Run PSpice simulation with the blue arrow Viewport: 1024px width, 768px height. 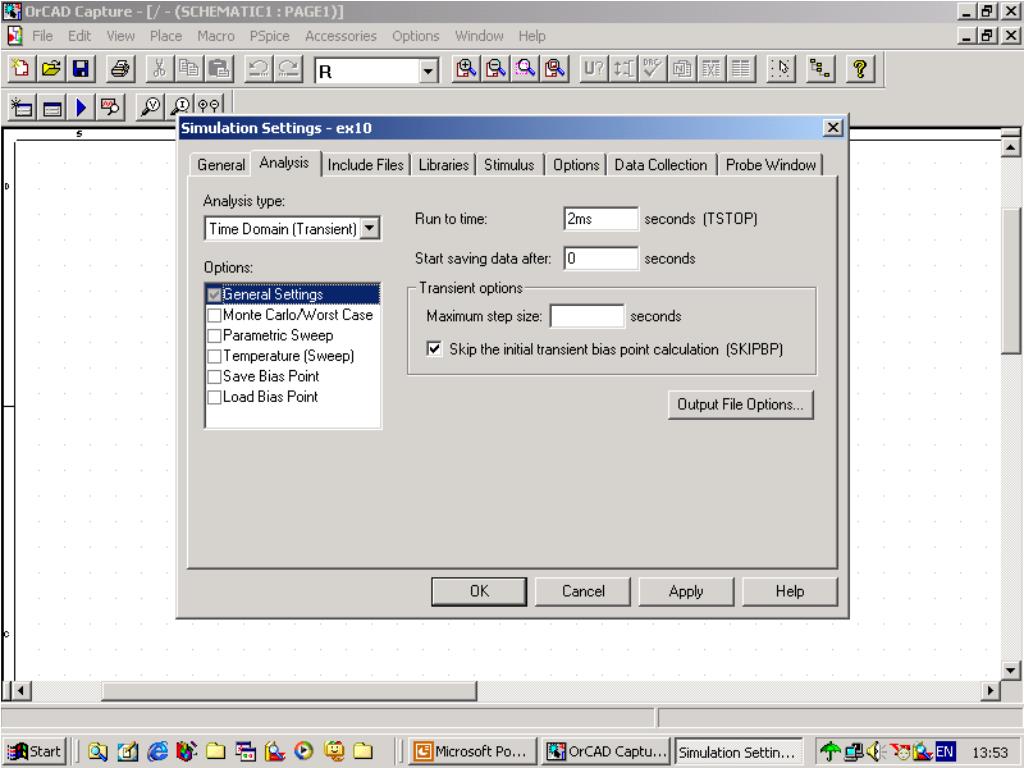click(x=81, y=106)
